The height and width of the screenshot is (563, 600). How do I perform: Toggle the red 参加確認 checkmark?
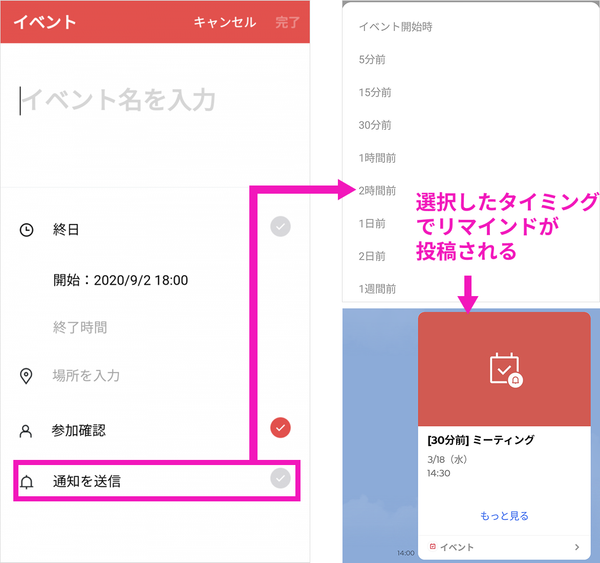click(x=280, y=428)
